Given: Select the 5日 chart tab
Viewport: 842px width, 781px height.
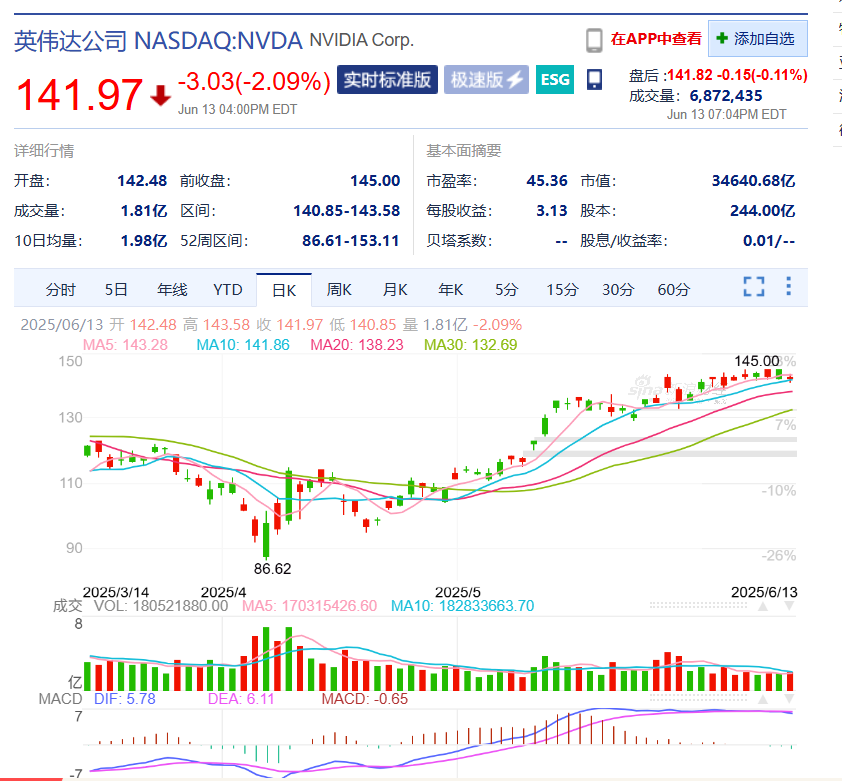Looking at the screenshot, I should [x=116, y=290].
